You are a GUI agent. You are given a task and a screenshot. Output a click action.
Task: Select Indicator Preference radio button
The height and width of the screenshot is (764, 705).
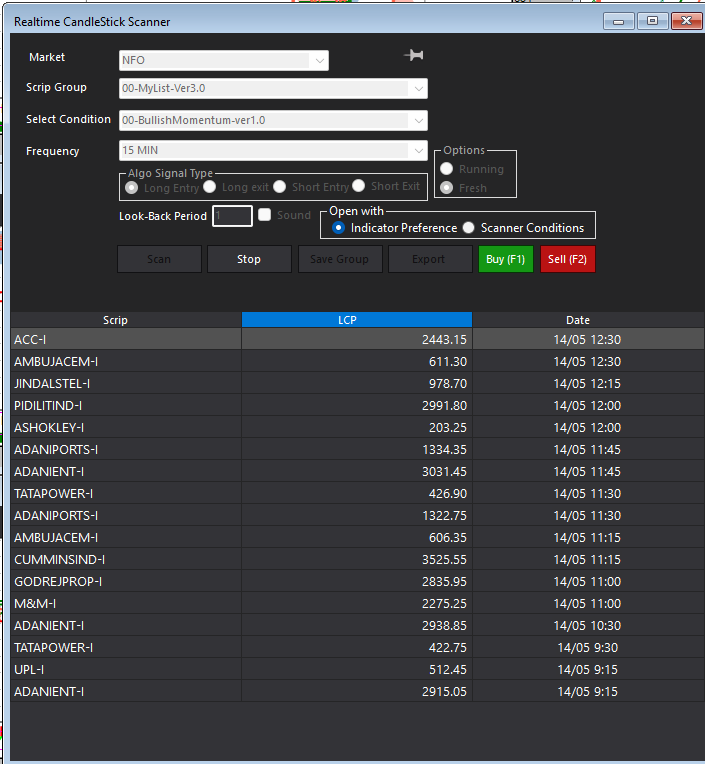pyautogui.click(x=338, y=228)
